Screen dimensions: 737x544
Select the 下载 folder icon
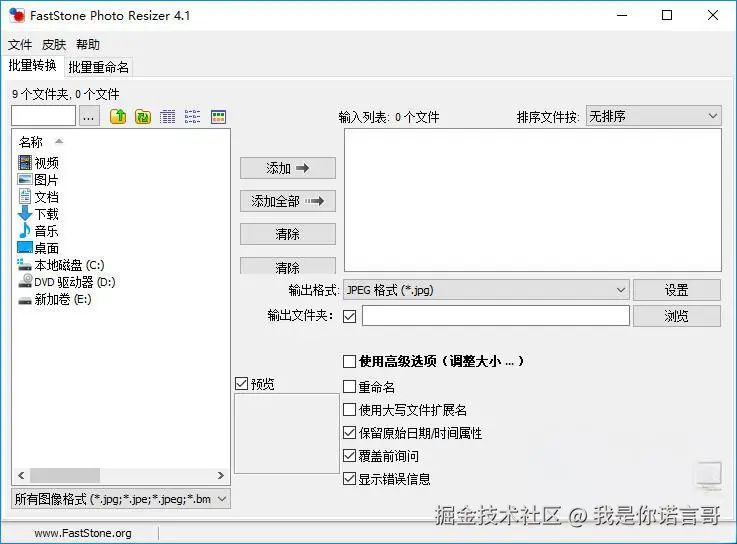click(x=25, y=213)
